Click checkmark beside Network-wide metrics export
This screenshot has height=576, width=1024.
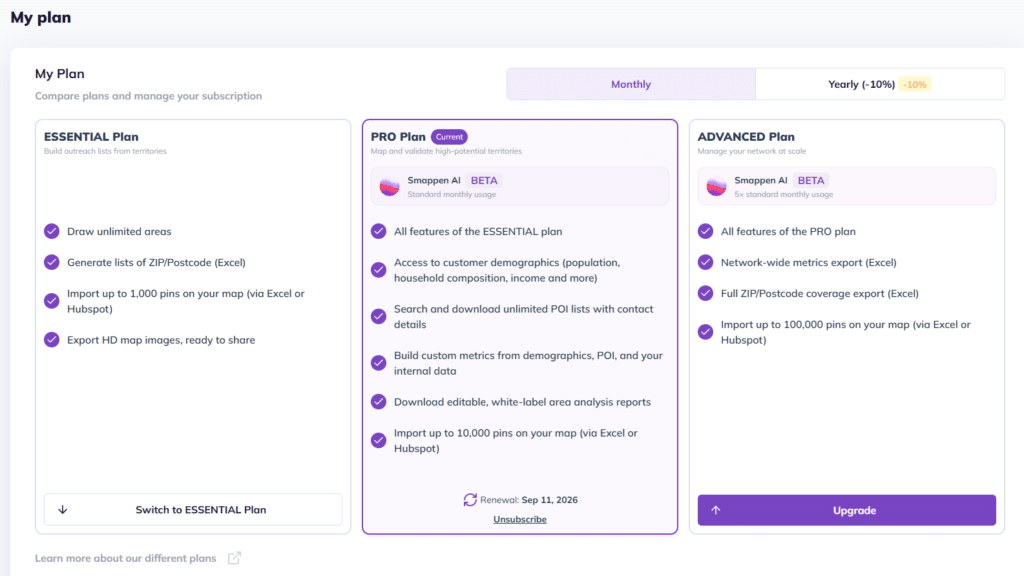point(705,262)
